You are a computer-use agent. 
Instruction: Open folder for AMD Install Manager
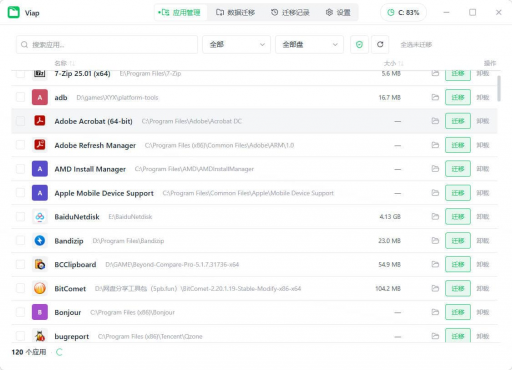point(435,169)
